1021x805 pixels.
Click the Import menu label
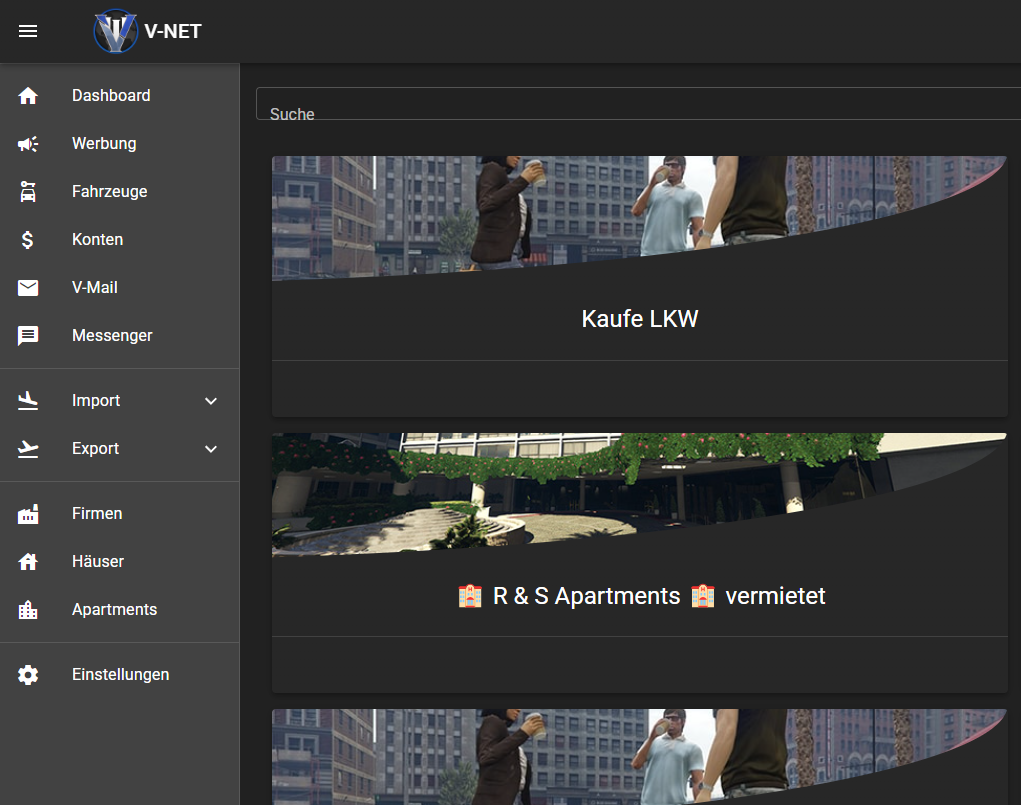click(96, 401)
